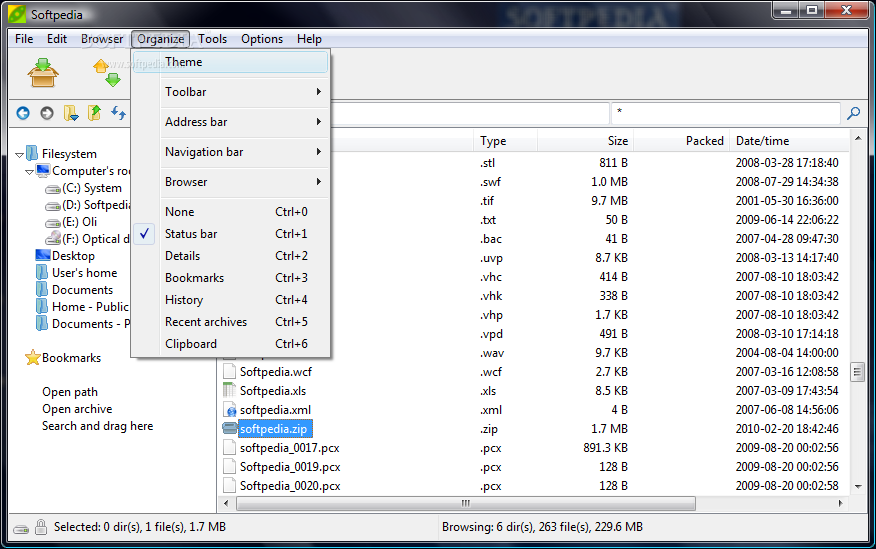This screenshot has width=876, height=549.
Task: Click the padlock icon in status bar
Action: tap(40, 527)
